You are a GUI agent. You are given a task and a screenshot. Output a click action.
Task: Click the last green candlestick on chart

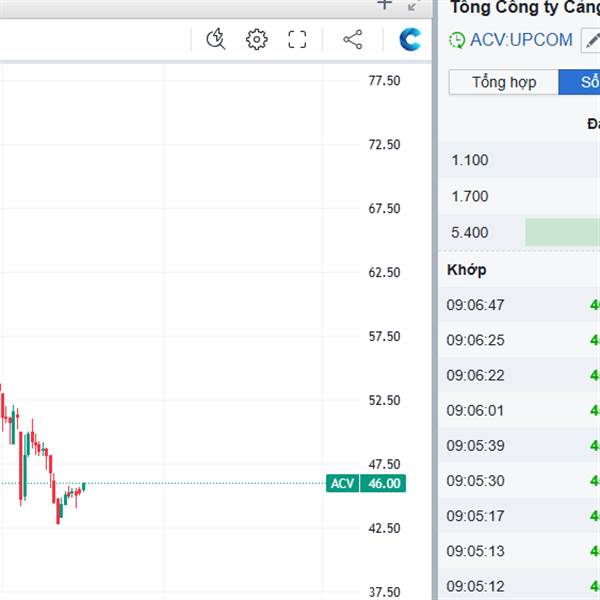(x=84, y=487)
